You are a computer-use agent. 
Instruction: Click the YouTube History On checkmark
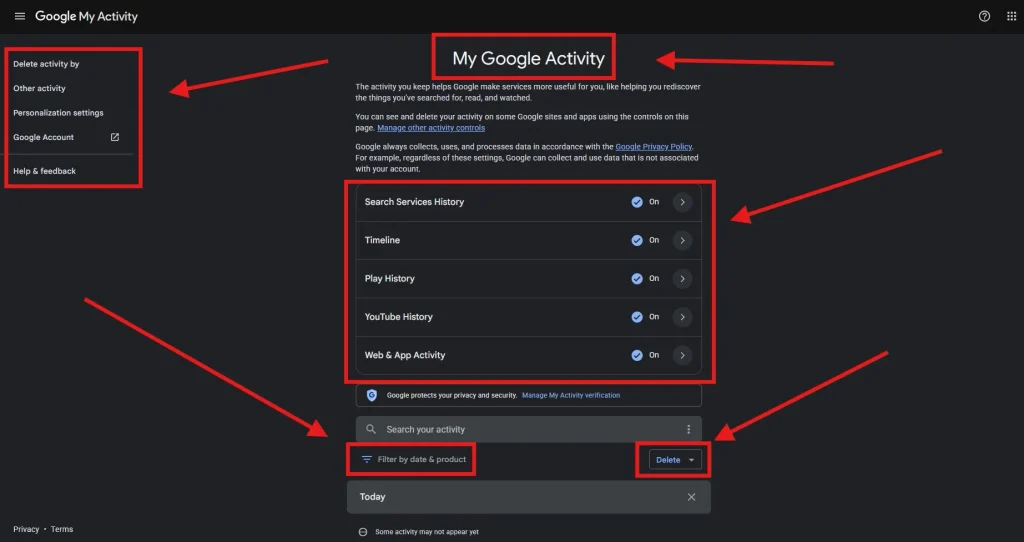click(637, 317)
